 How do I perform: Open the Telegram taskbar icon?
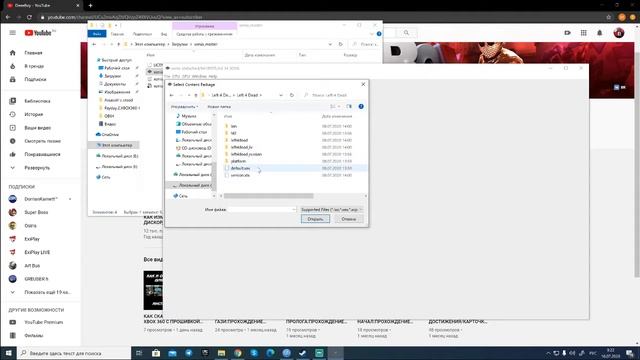(x=189, y=353)
